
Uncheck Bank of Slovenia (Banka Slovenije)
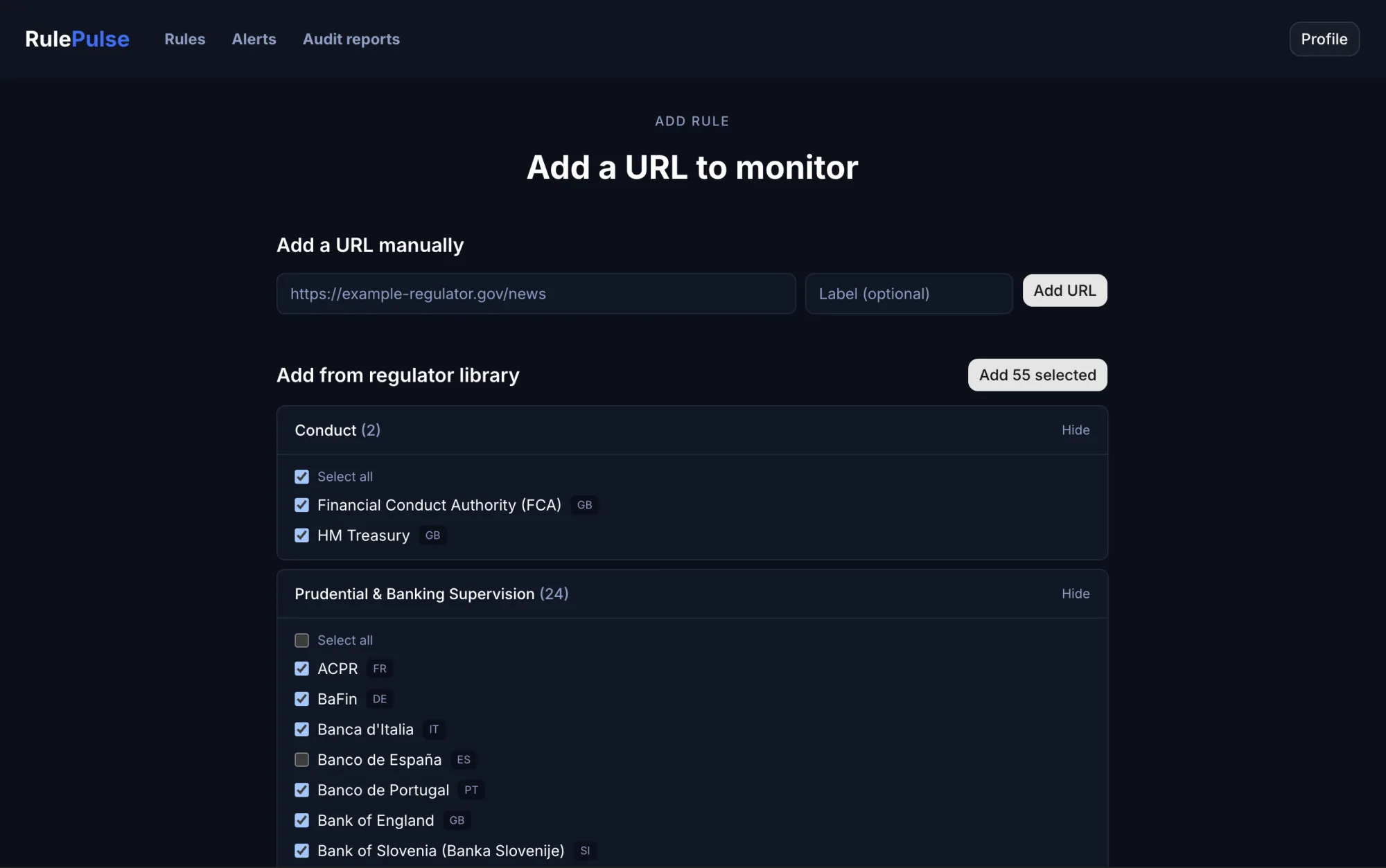pyautogui.click(x=301, y=851)
